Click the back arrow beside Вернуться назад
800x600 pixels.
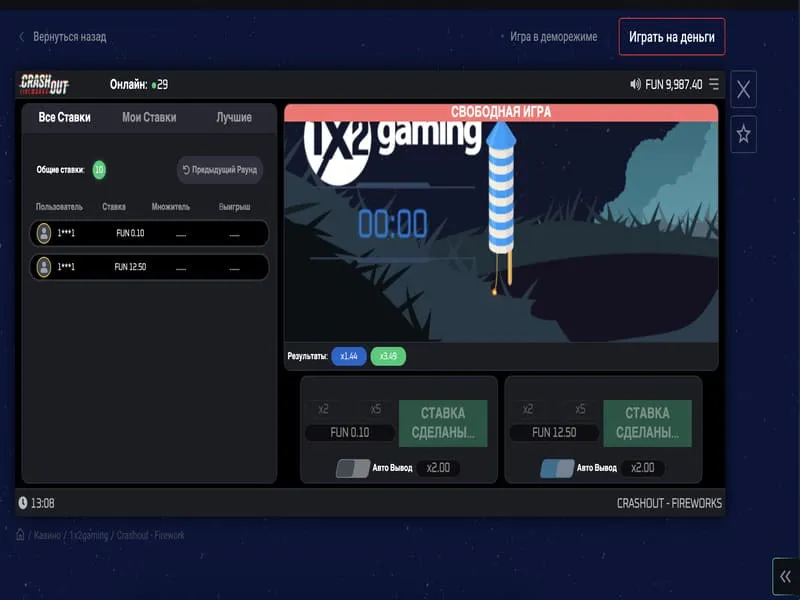[x=21, y=37]
